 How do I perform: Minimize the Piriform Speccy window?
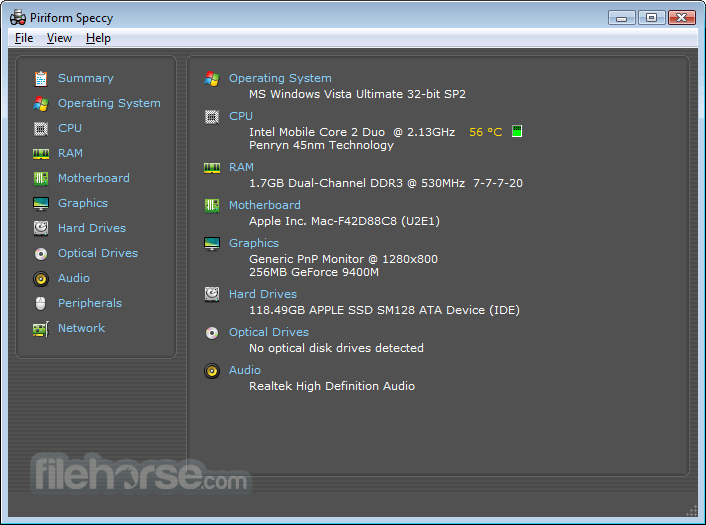(x=621, y=18)
